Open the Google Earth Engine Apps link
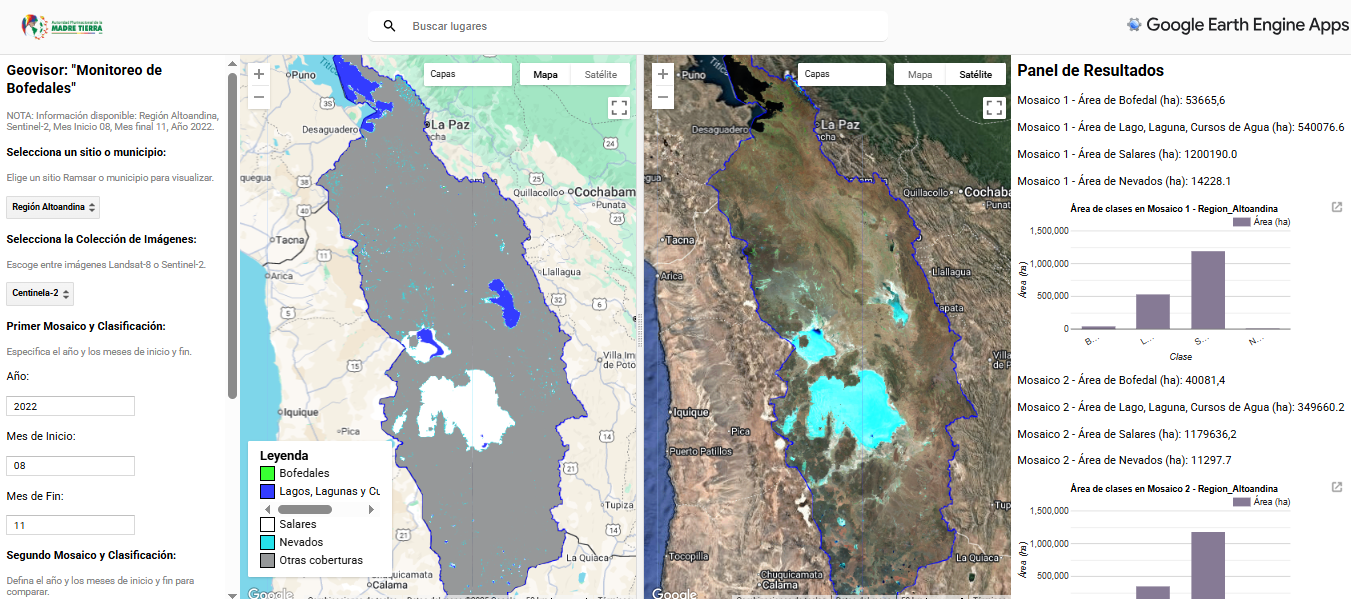Screen dimensions: 1351x599 point(1237,26)
